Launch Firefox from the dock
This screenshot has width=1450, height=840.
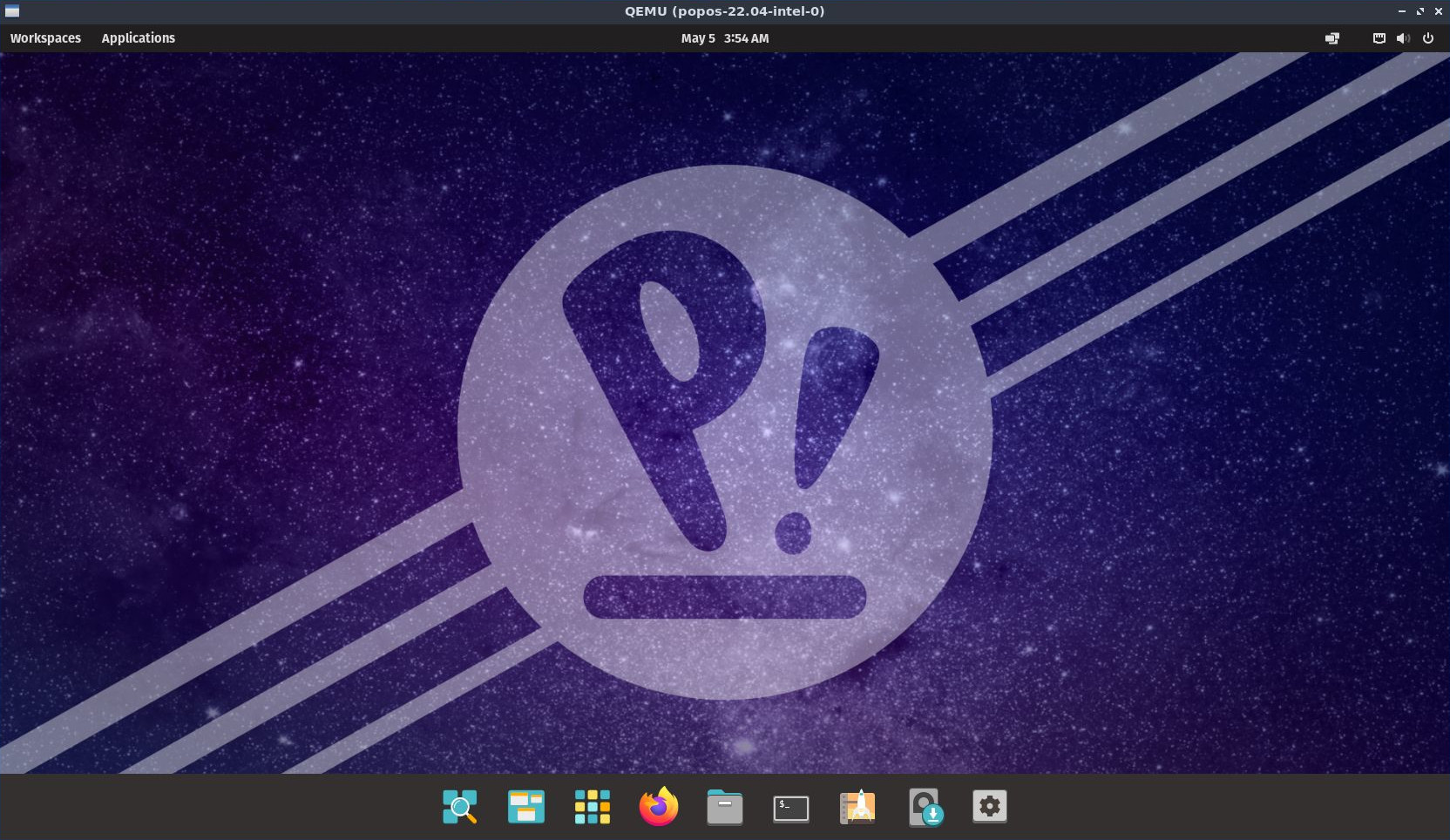pyautogui.click(x=659, y=807)
